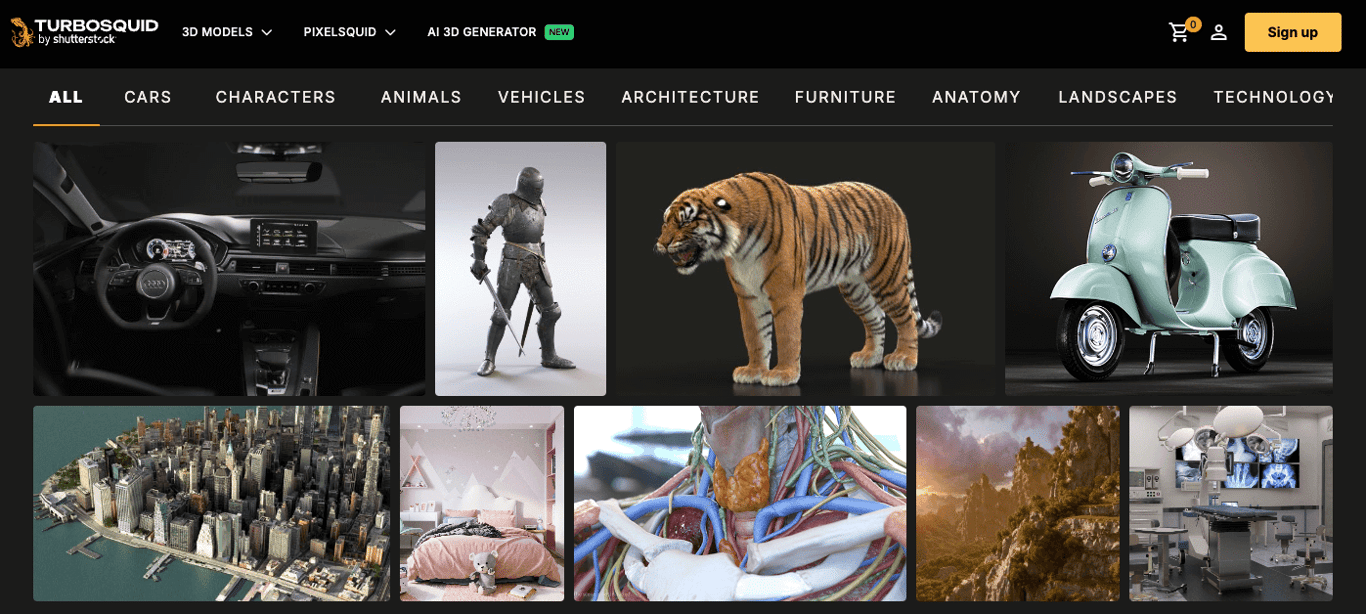This screenshot has height=614, width=1366.
Task: Open the PIXELSQUID dropdown menu
Action: (x=341, y=32)
